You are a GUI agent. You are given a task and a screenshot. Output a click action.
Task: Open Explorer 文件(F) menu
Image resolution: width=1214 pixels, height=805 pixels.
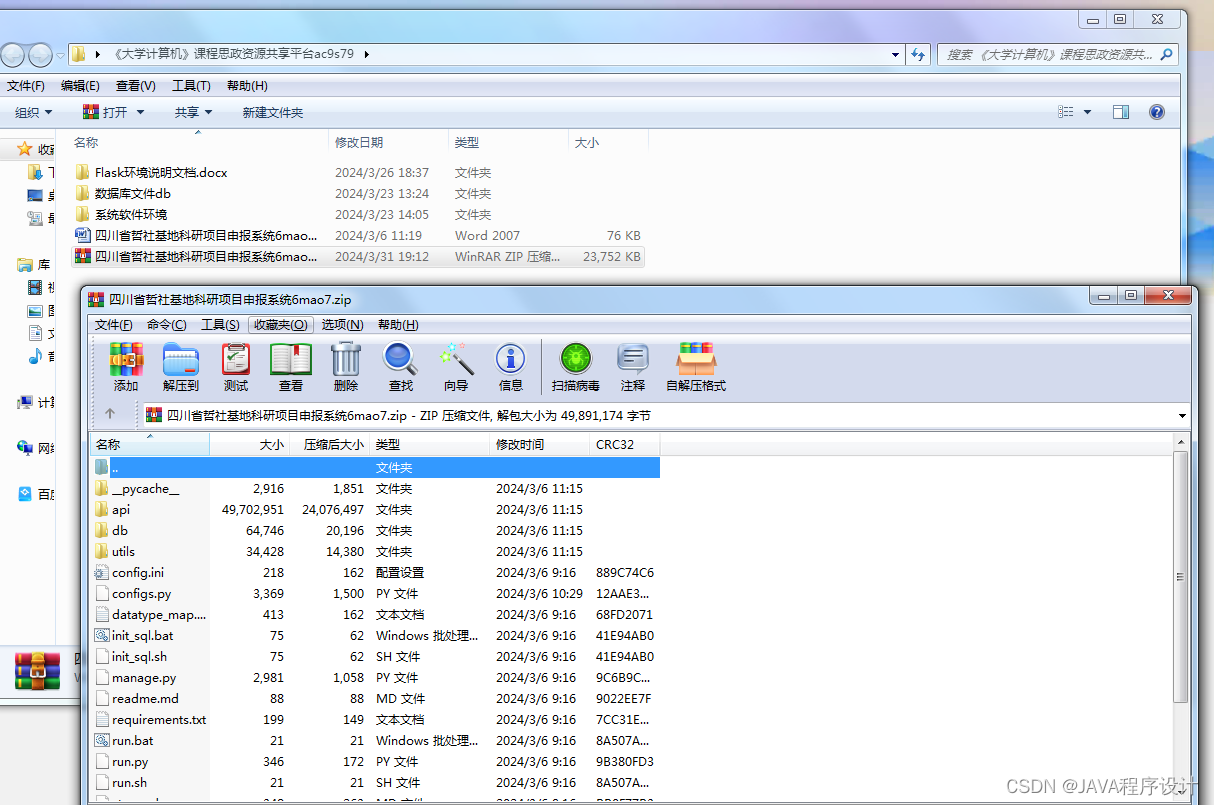click(x=26, y=86)
